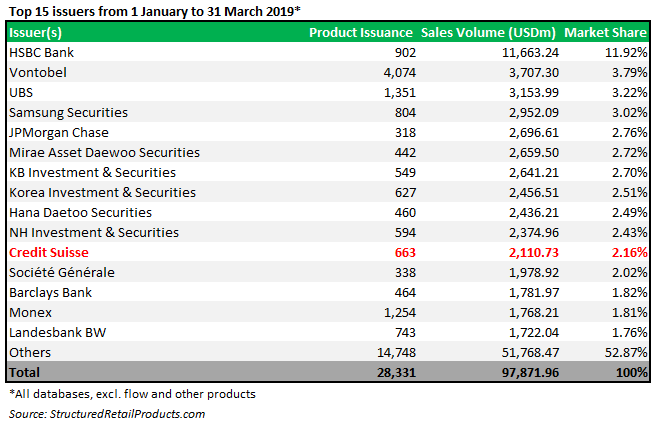Select Credit Suisse issuance '663'

(x=405, y=253)
